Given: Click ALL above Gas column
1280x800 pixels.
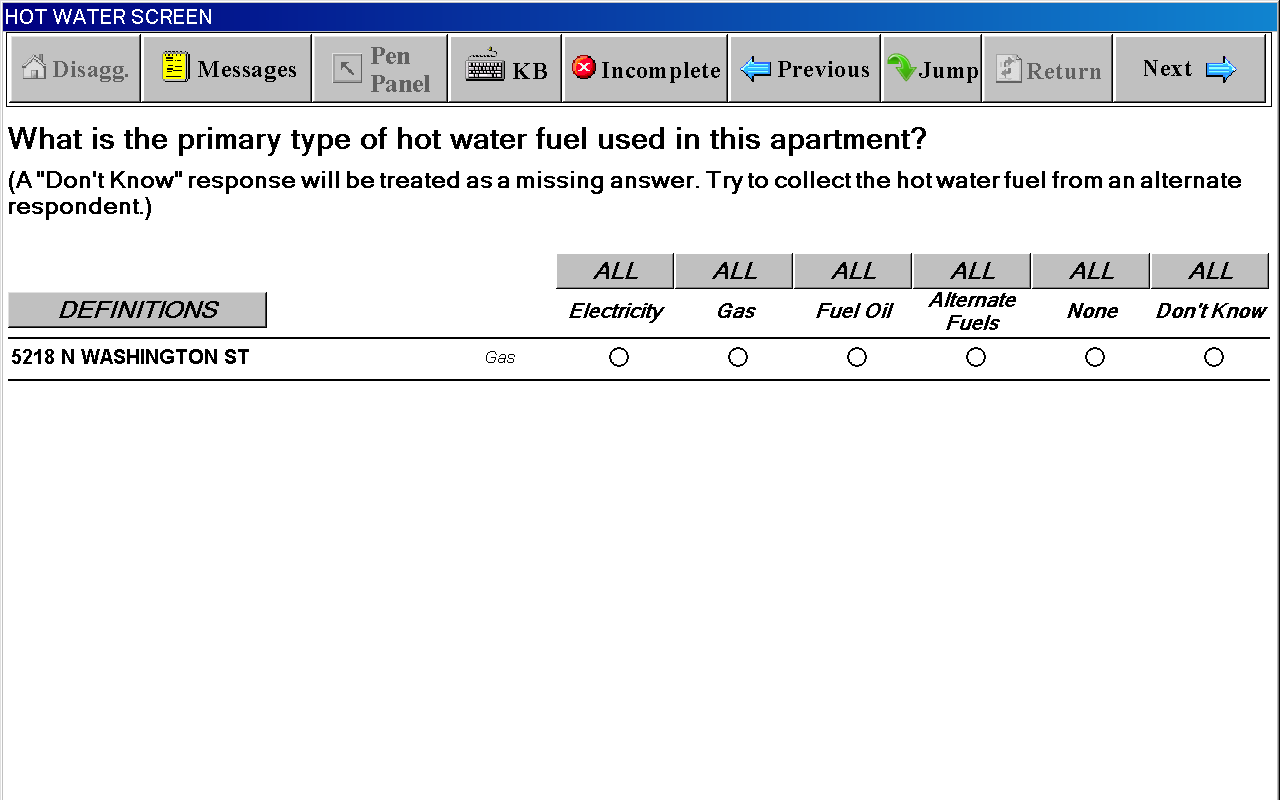Looking at the screenshot, I should pos(734,271).
